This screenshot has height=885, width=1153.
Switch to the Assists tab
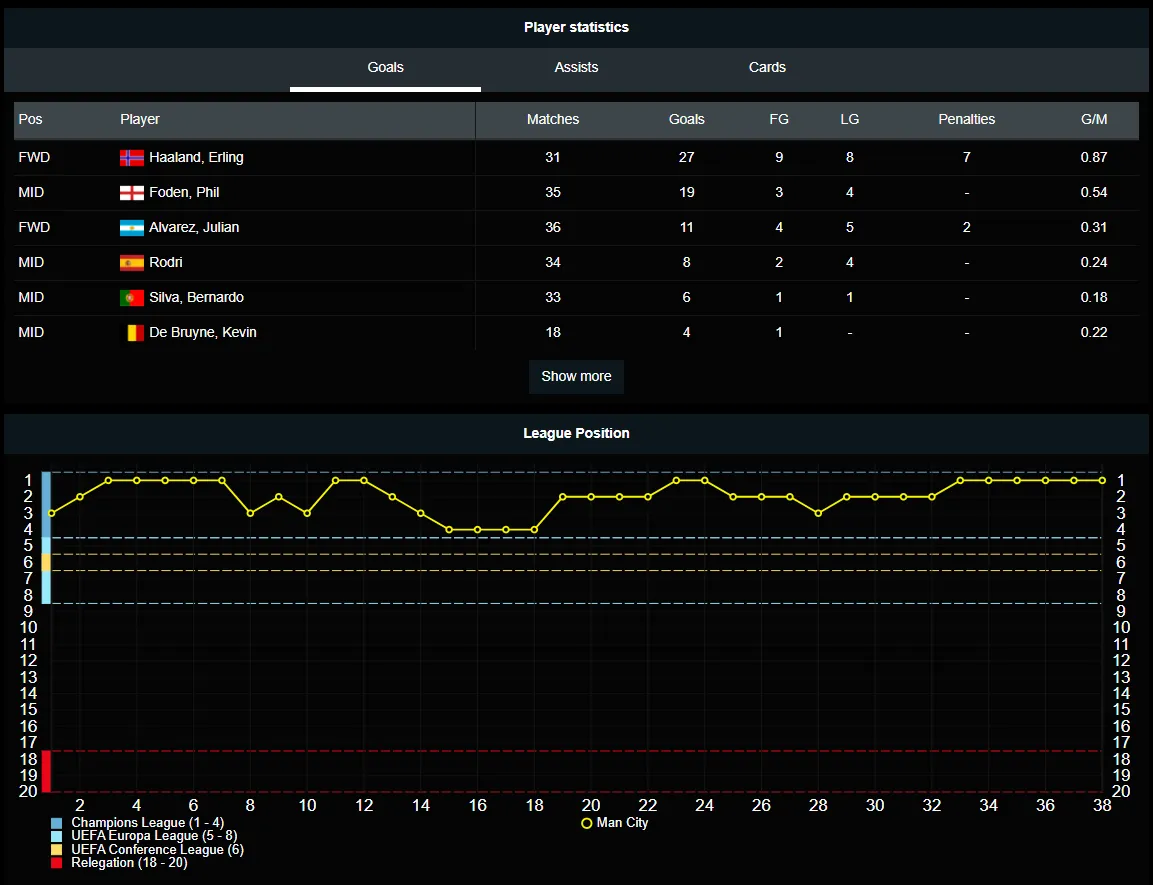[576, 67]
